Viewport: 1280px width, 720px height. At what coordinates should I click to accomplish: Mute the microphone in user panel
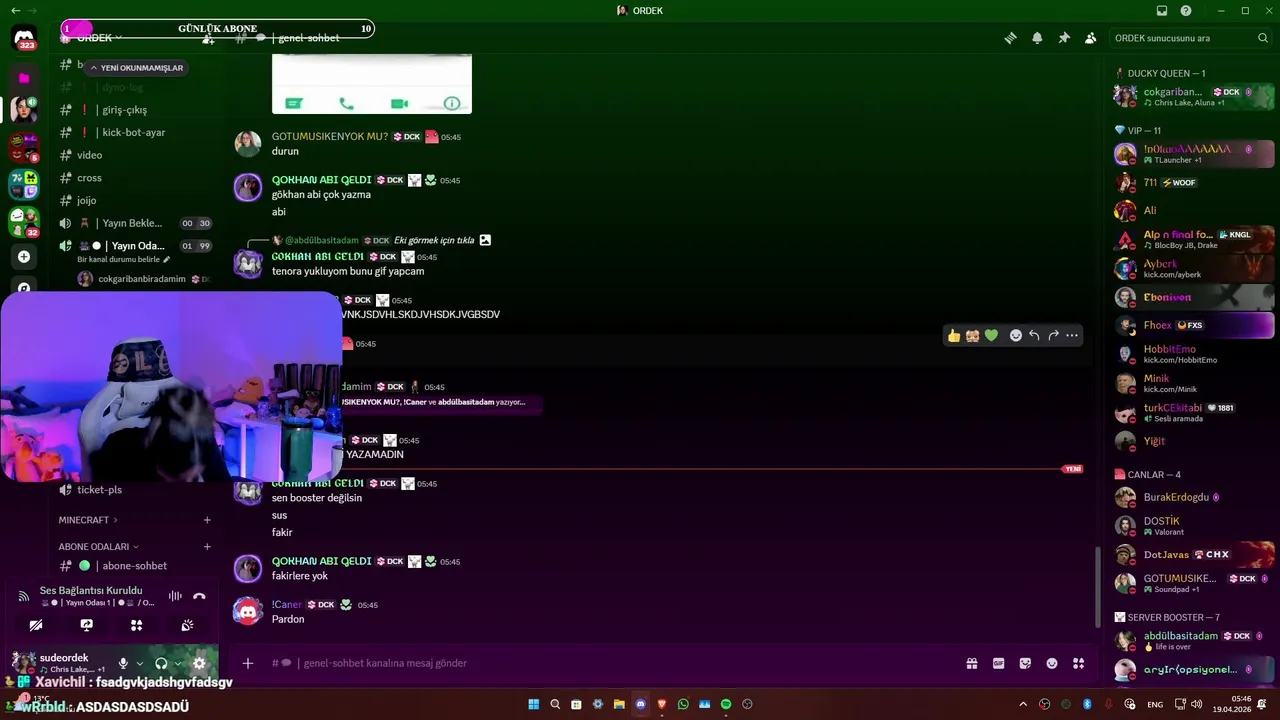(123, 663)
